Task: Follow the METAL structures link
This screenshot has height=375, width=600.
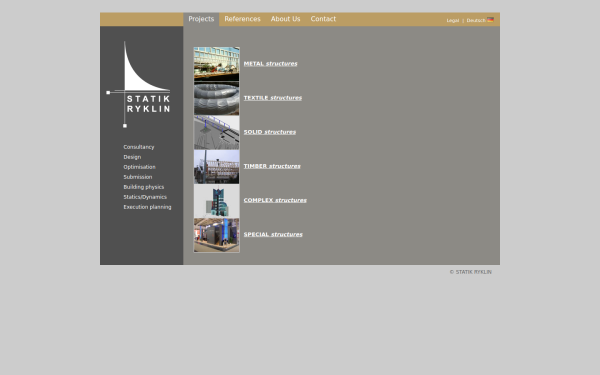Action: pos(271,64)
